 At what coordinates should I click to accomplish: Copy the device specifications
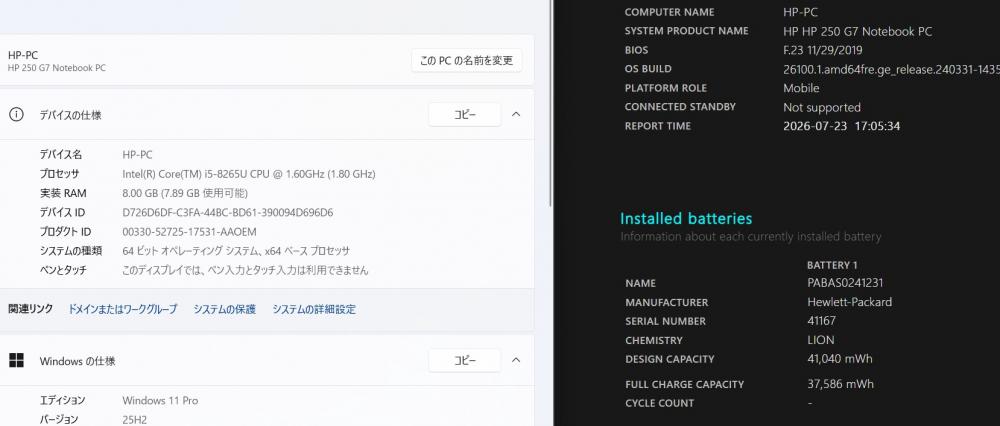click(x=464, y=115)
